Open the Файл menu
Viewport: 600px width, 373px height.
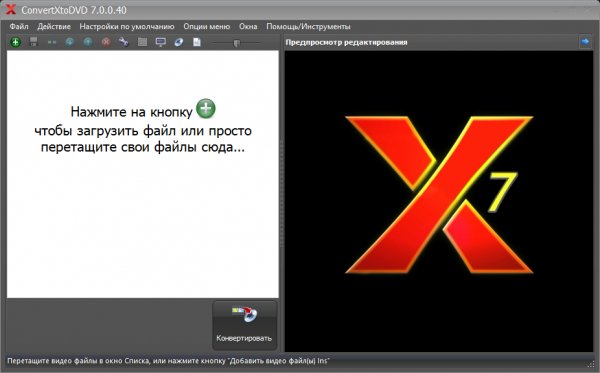[x=19, y=26]
